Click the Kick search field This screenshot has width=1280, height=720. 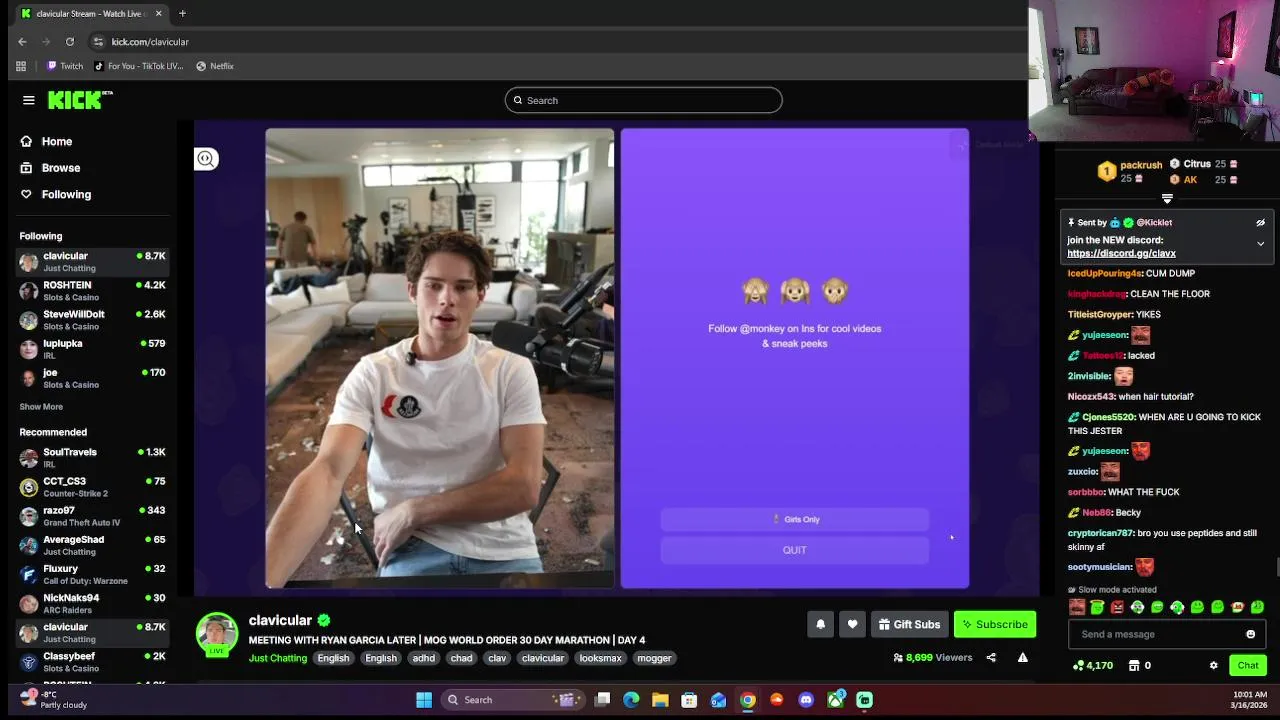[644, 100]
